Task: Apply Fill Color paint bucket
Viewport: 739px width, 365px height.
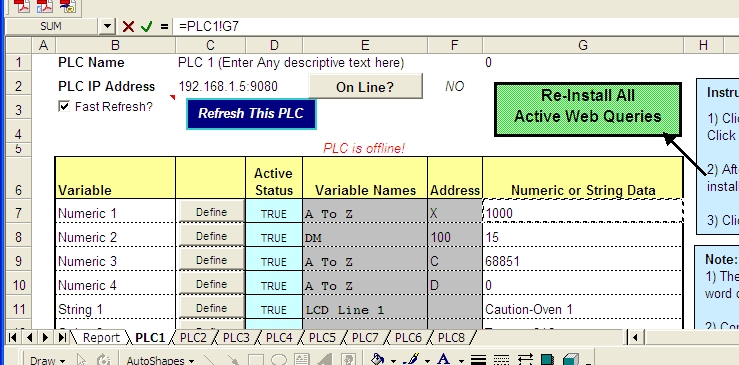Action: pyautogui.click(x=377, y=359)
